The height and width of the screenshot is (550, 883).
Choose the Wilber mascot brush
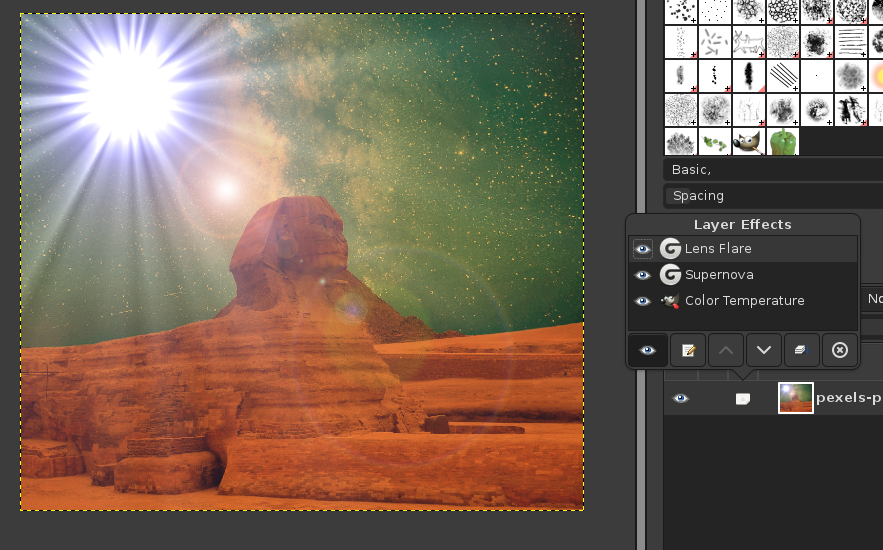click(748, 141)
